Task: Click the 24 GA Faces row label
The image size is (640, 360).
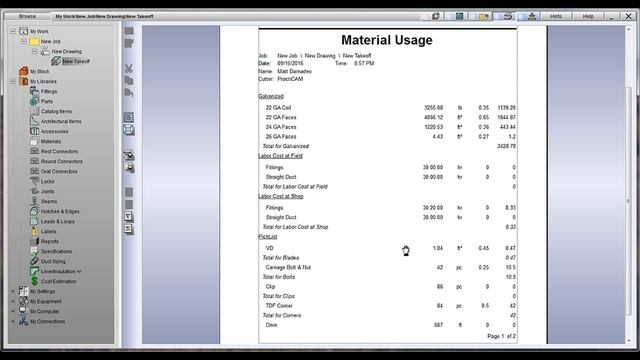Action: (x=281, y=127)
